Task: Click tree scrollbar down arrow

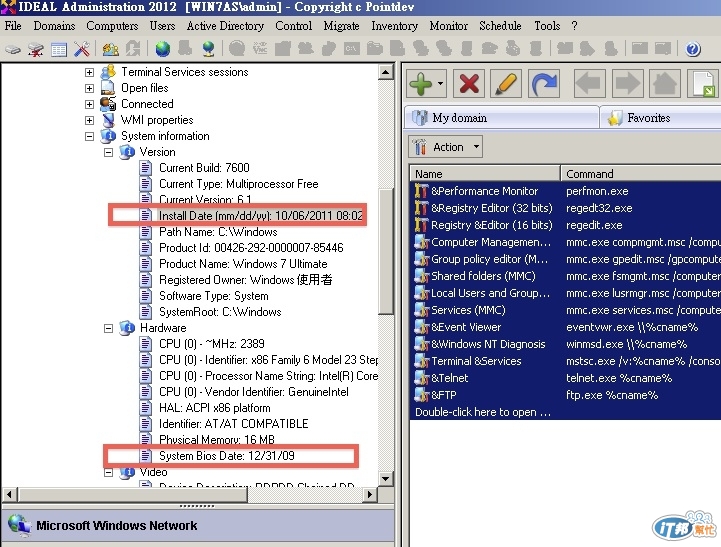Action: tap(385, 479)
